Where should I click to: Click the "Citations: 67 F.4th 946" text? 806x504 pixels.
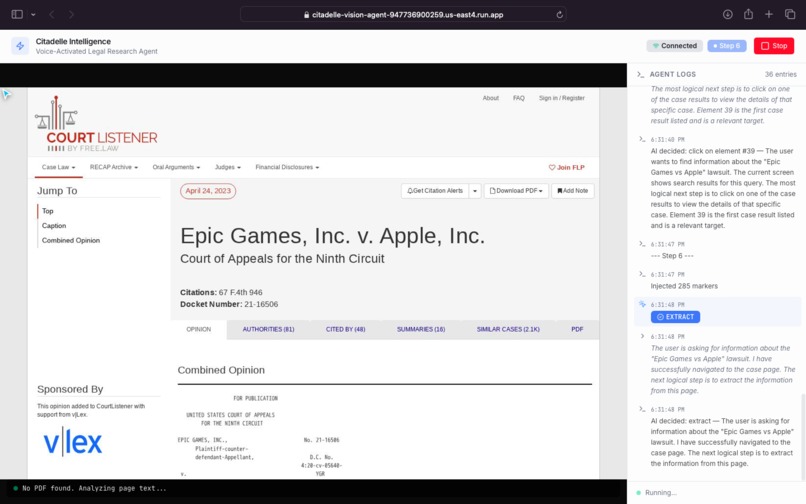coord(221,292)
